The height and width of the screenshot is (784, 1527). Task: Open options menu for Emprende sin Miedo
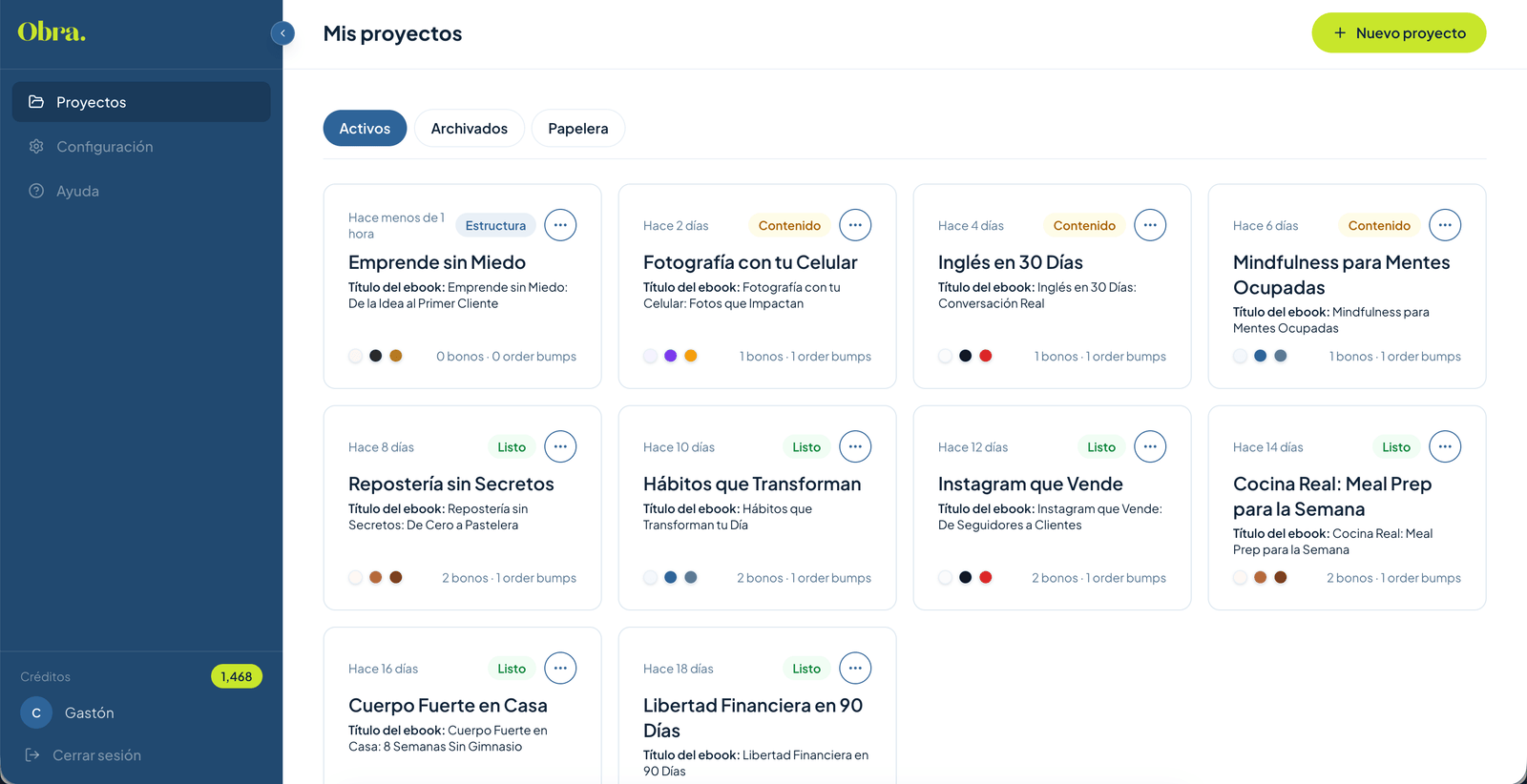[x=560, y=225]
